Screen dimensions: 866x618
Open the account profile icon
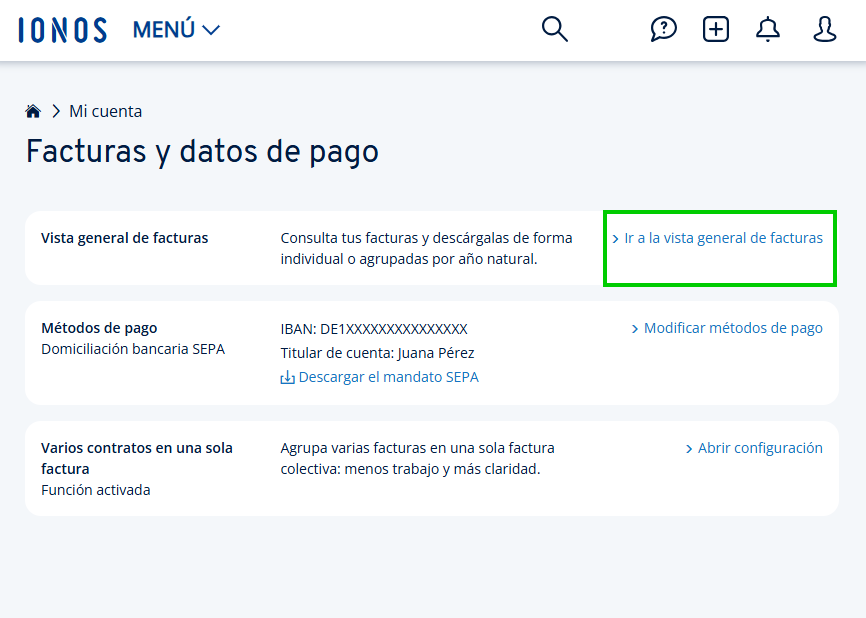(x=823, y=30)
